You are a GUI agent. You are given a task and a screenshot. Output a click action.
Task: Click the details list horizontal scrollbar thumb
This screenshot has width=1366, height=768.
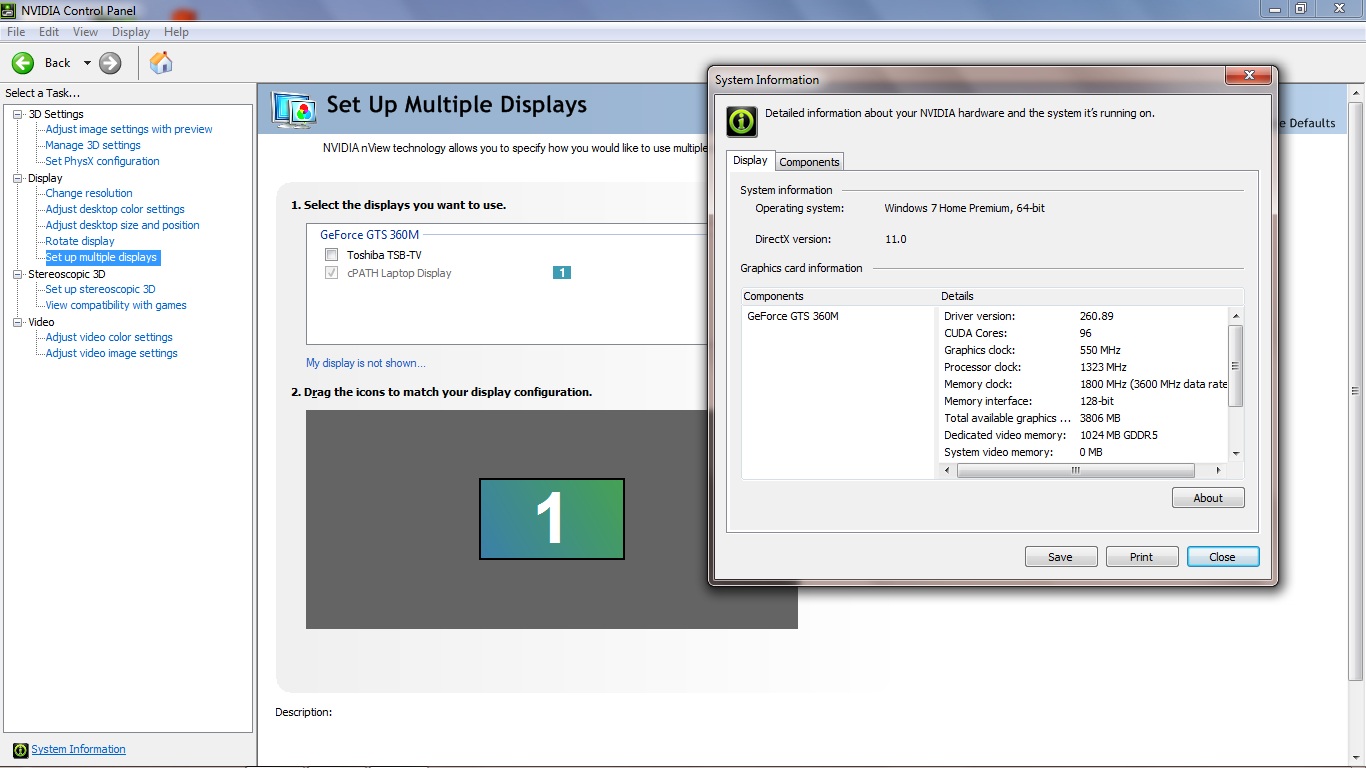coord(1076,470)
